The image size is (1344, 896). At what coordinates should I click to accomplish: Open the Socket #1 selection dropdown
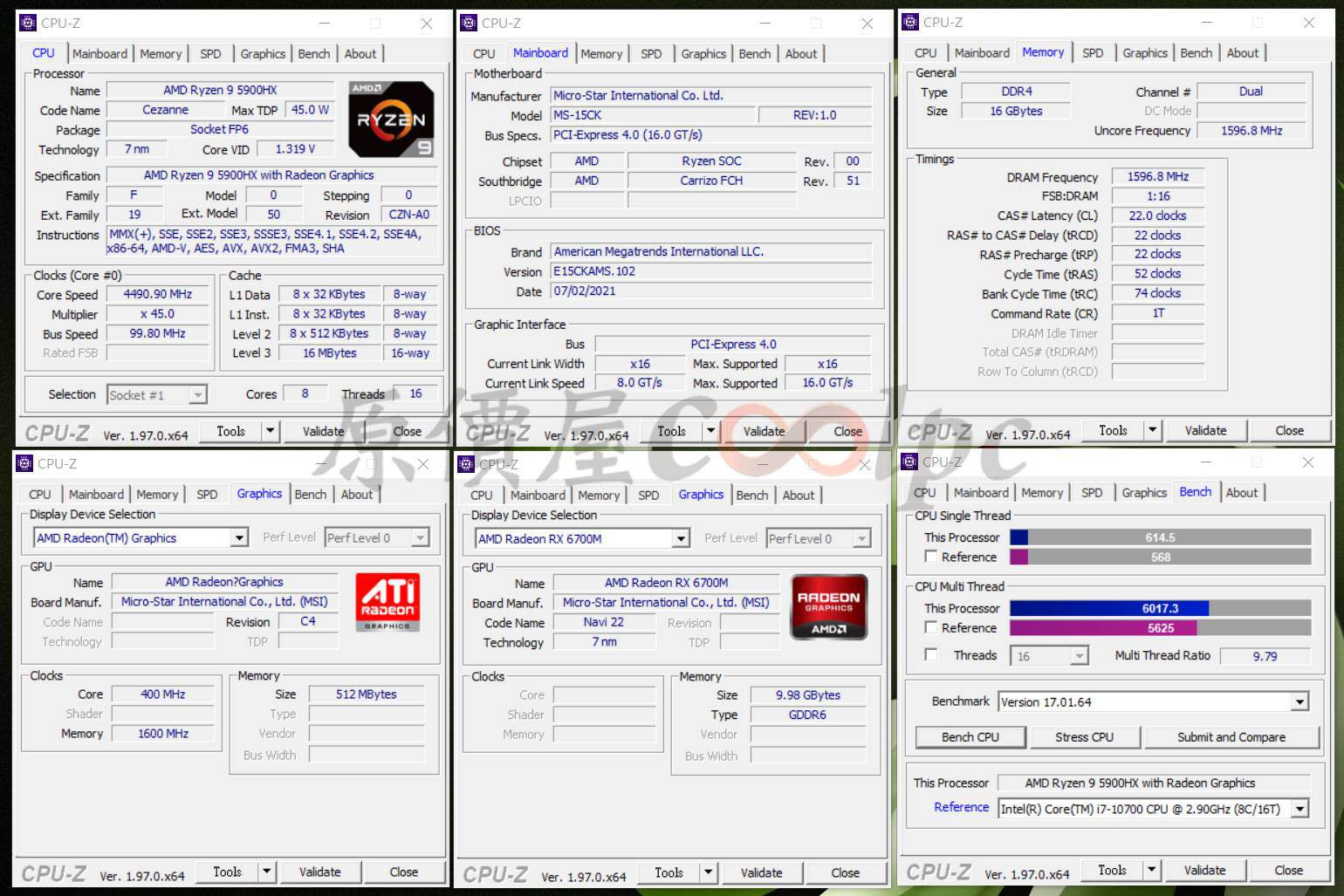(198, 395)
